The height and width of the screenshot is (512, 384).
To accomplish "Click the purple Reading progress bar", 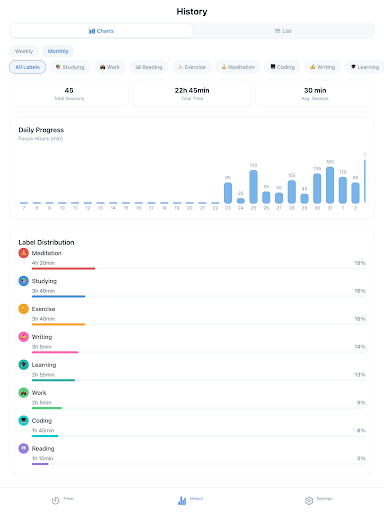I will coord(40,464).
